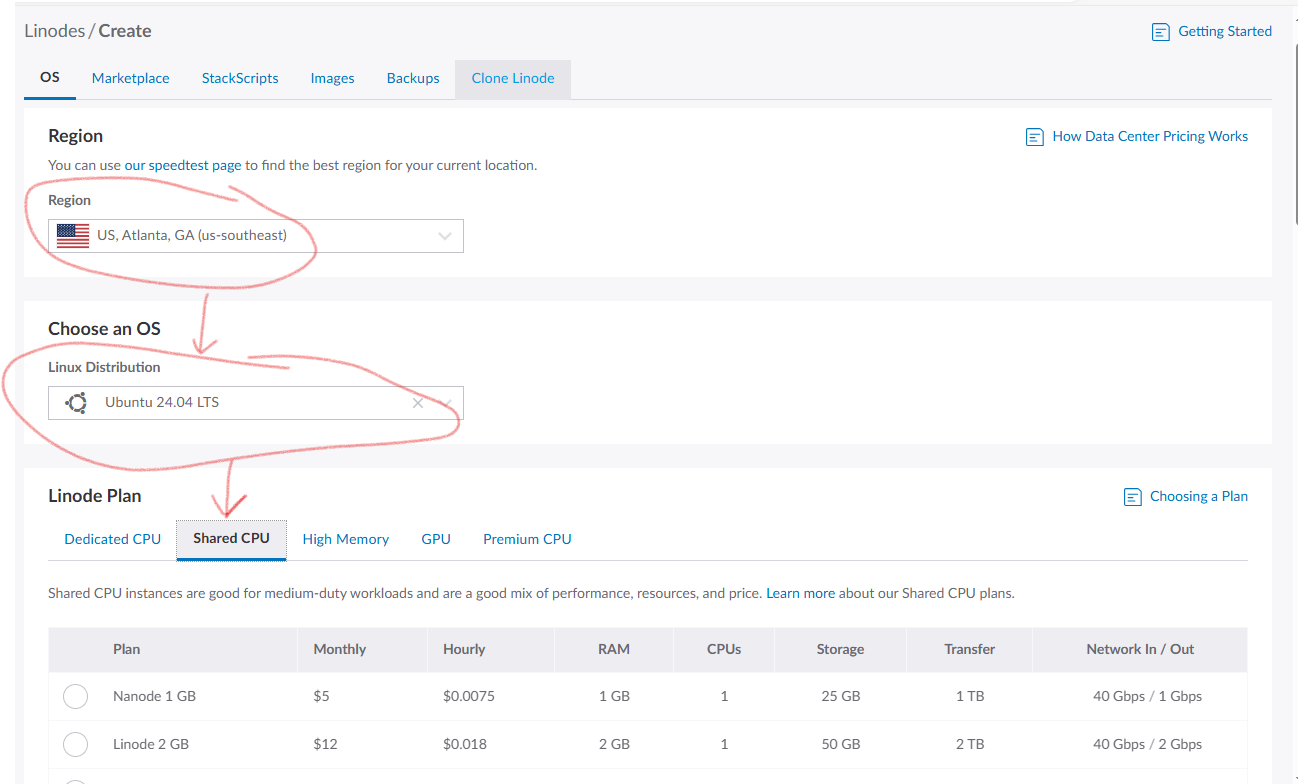The image size is (1298, 784).
Task: Click the Transfer column header
Action: (970, 650)
